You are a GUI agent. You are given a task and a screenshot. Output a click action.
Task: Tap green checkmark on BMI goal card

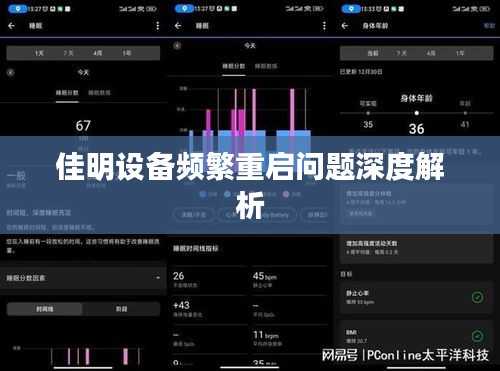click(477, 336)
